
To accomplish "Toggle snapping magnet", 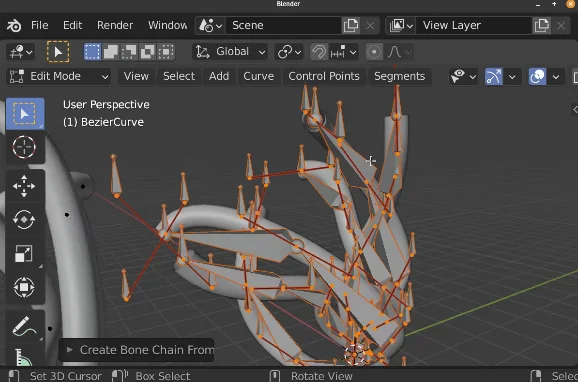I will [319, 52].
